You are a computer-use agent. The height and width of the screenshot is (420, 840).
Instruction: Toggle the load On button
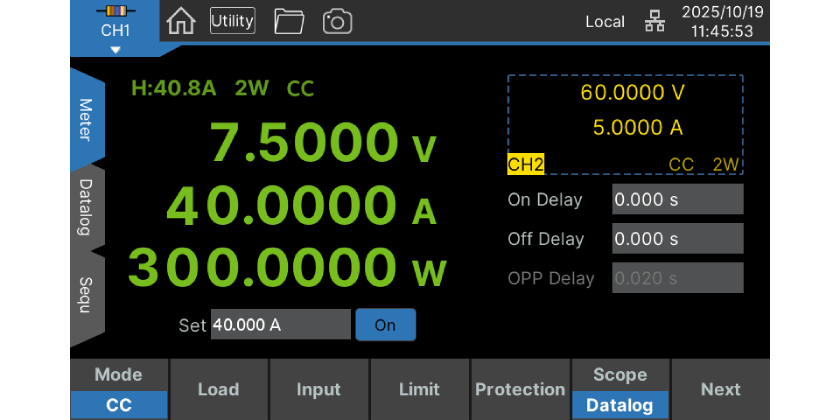point(385,325)
